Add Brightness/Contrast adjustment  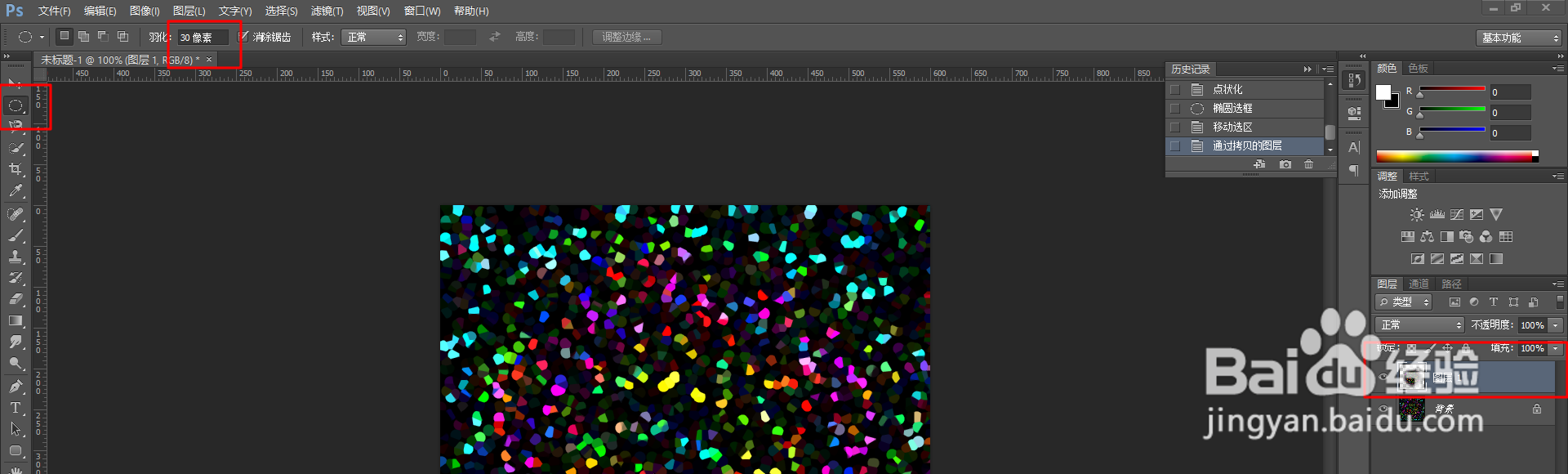(x=1417, y=214)
